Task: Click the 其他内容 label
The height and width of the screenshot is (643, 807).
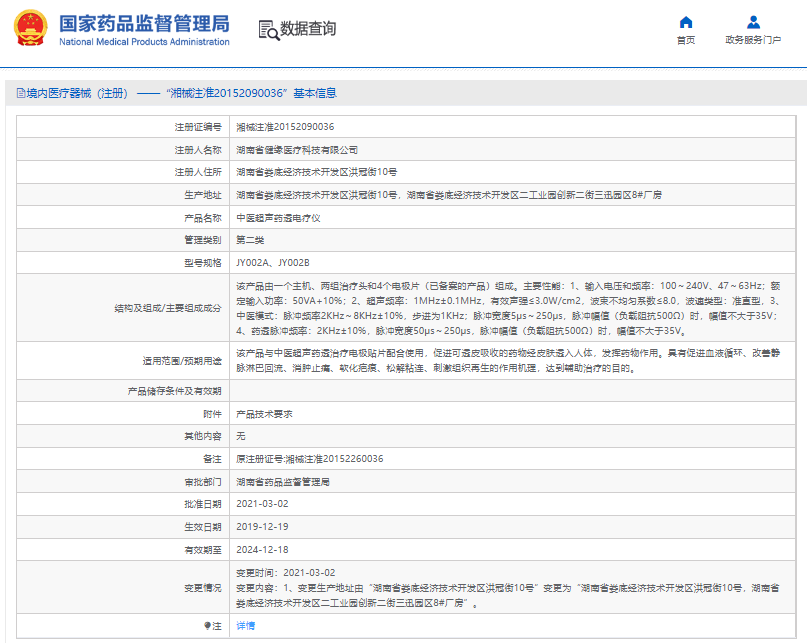Action: point(203,436)
